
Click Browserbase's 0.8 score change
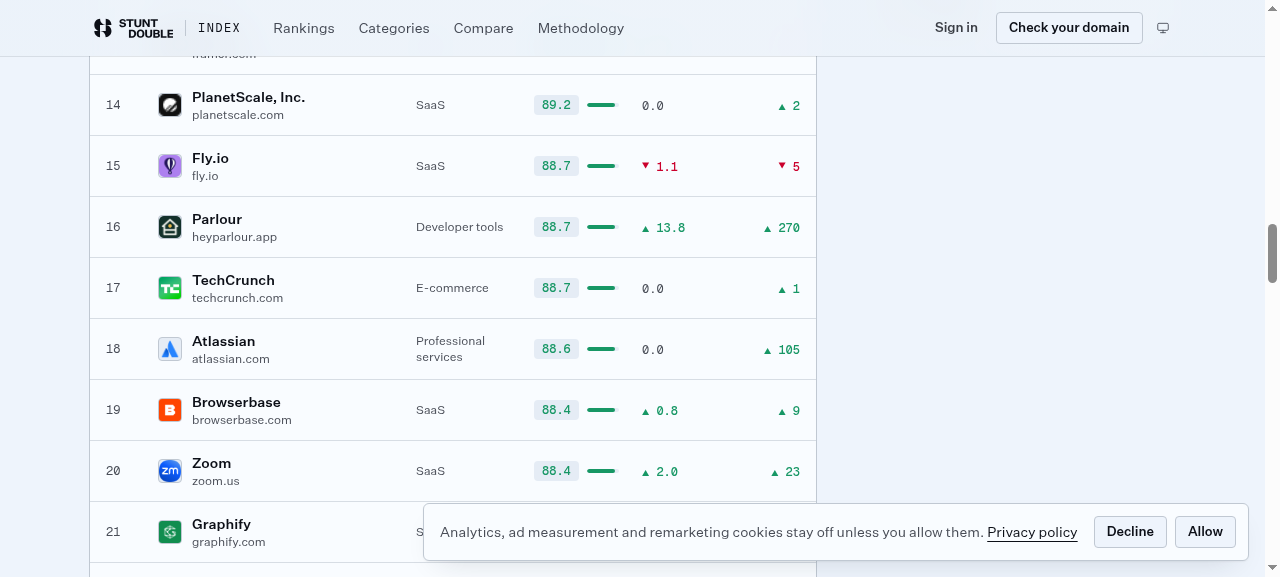(660, 411)
